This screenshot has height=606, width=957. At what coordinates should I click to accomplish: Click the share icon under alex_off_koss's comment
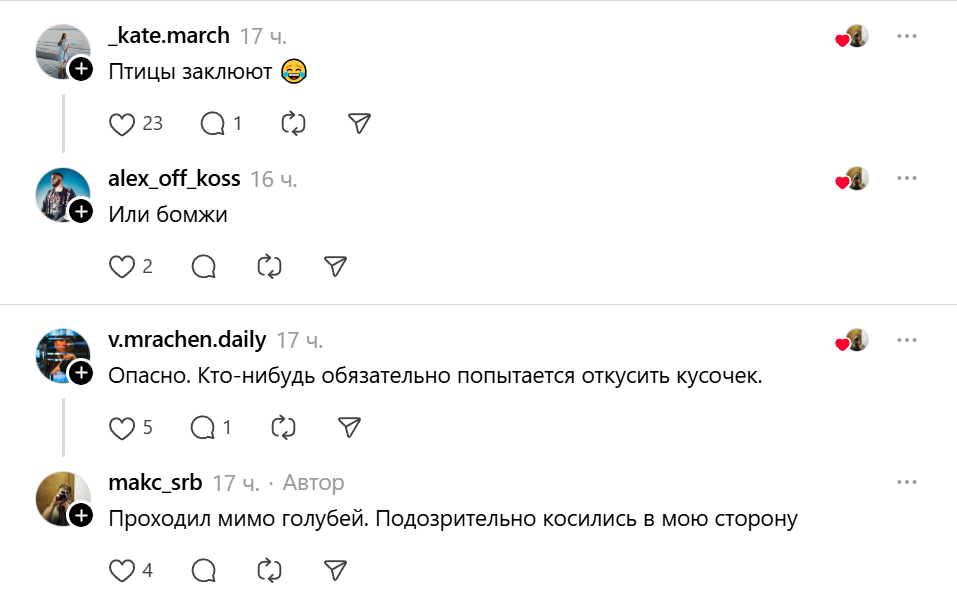[335, 267]
